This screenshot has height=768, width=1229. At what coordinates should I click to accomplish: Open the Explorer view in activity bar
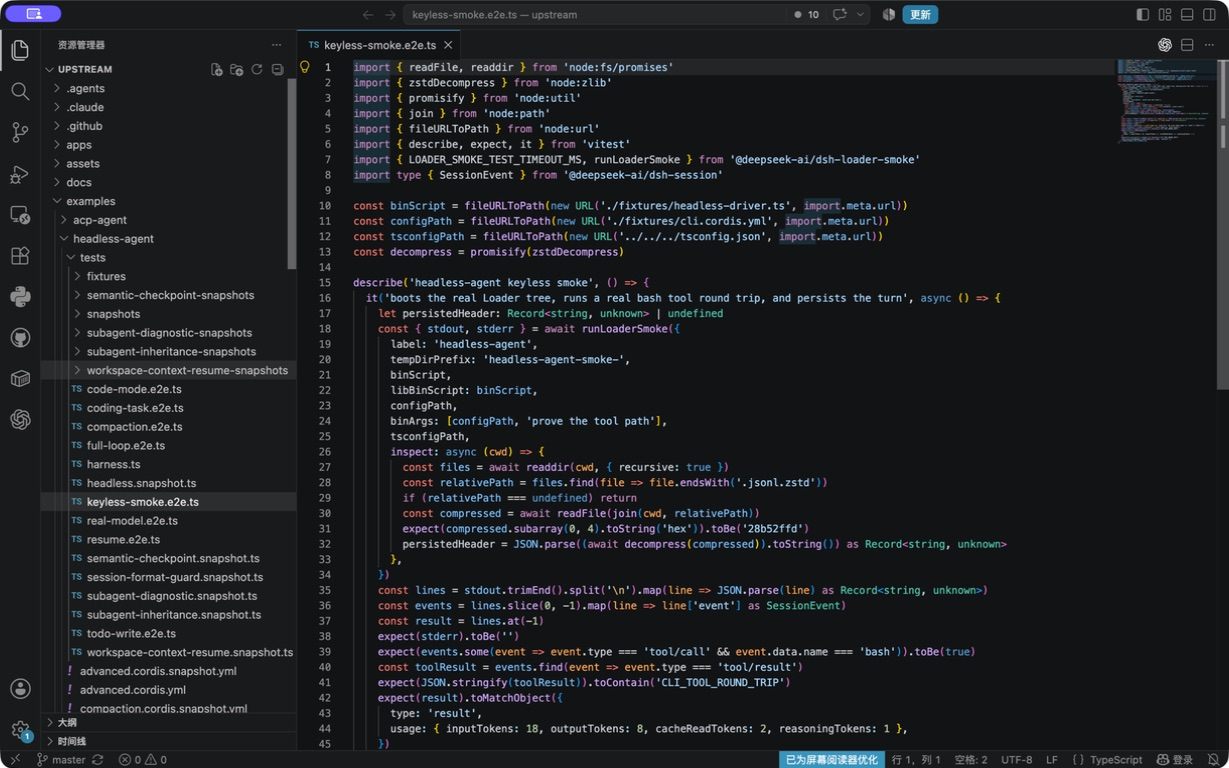pos(20,50)
